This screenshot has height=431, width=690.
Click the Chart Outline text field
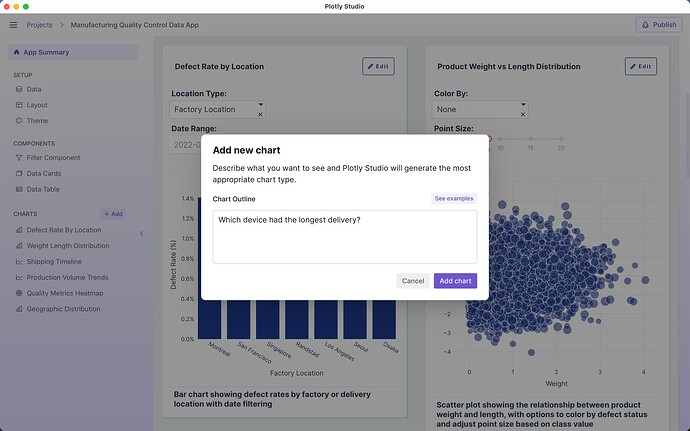(x=344, y=237)
